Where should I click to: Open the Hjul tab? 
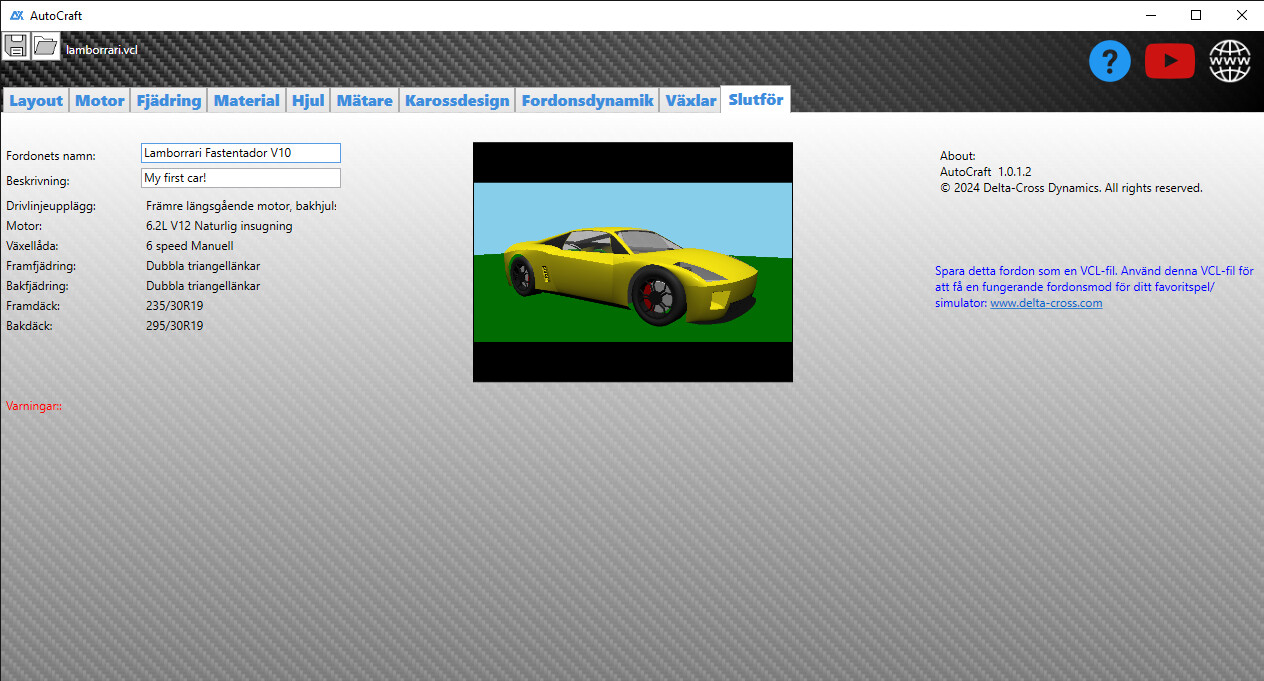pyautogui.click(x=308, y=101)
